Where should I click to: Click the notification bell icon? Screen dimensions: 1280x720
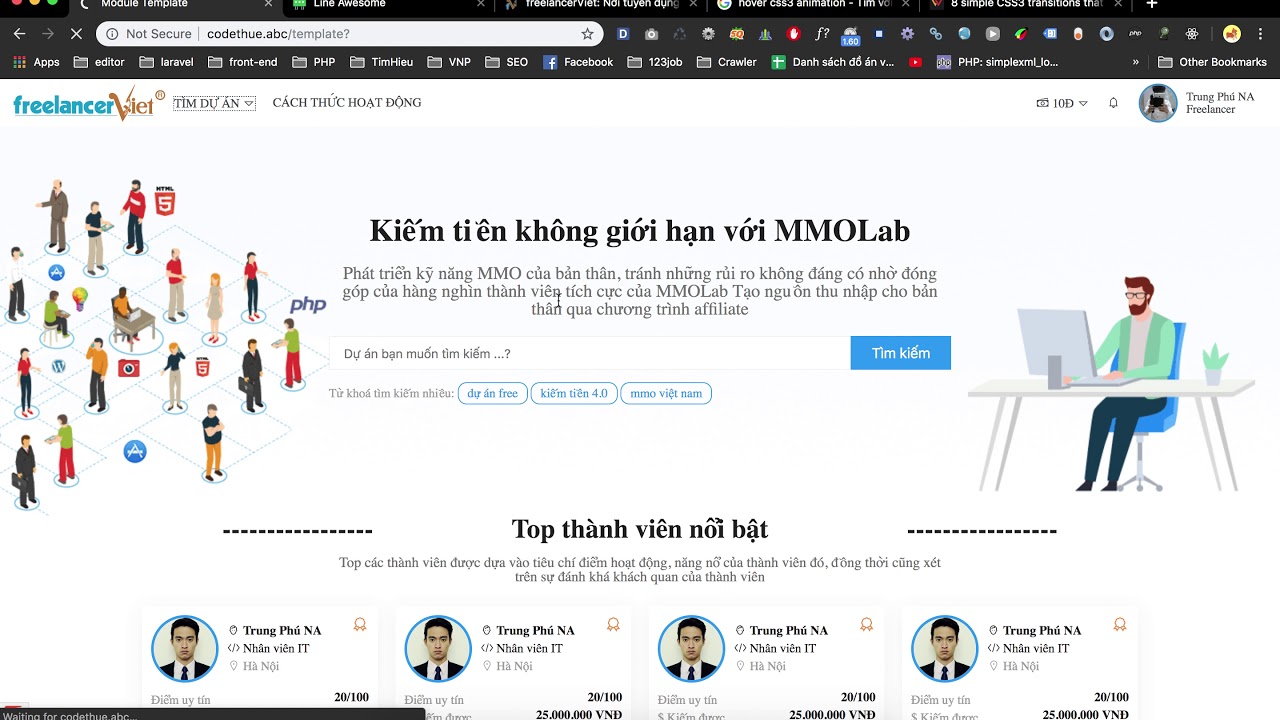(1113, 103)
